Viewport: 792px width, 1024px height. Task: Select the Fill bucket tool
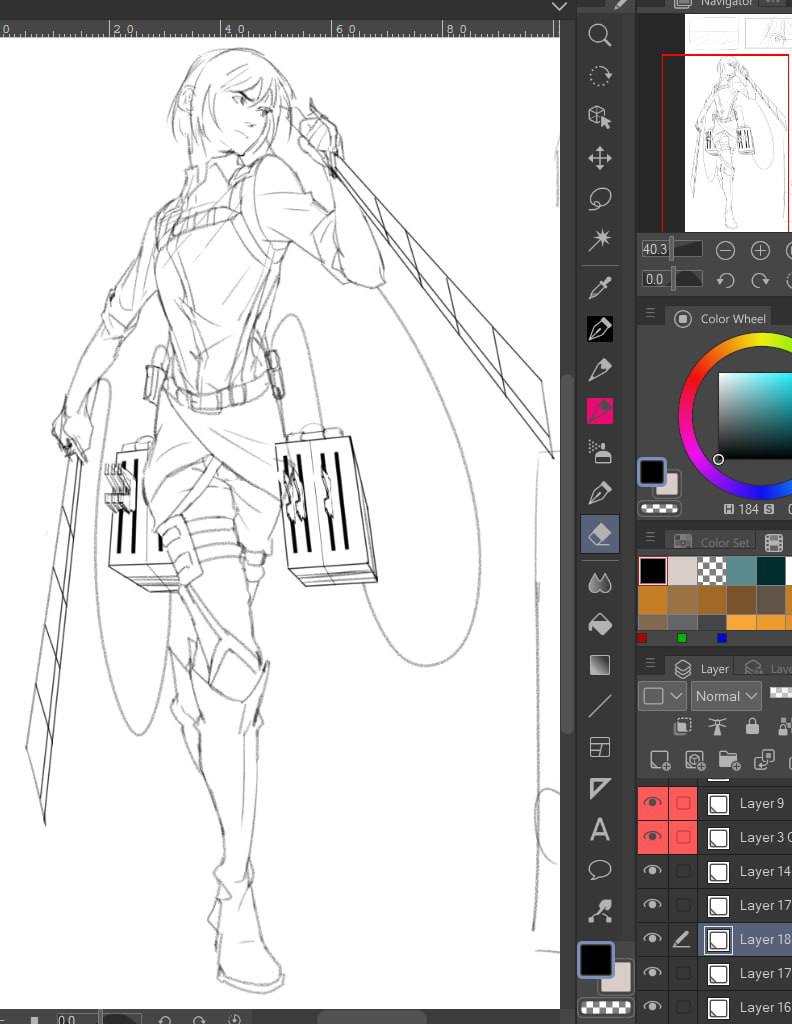(x=599, y=624)
